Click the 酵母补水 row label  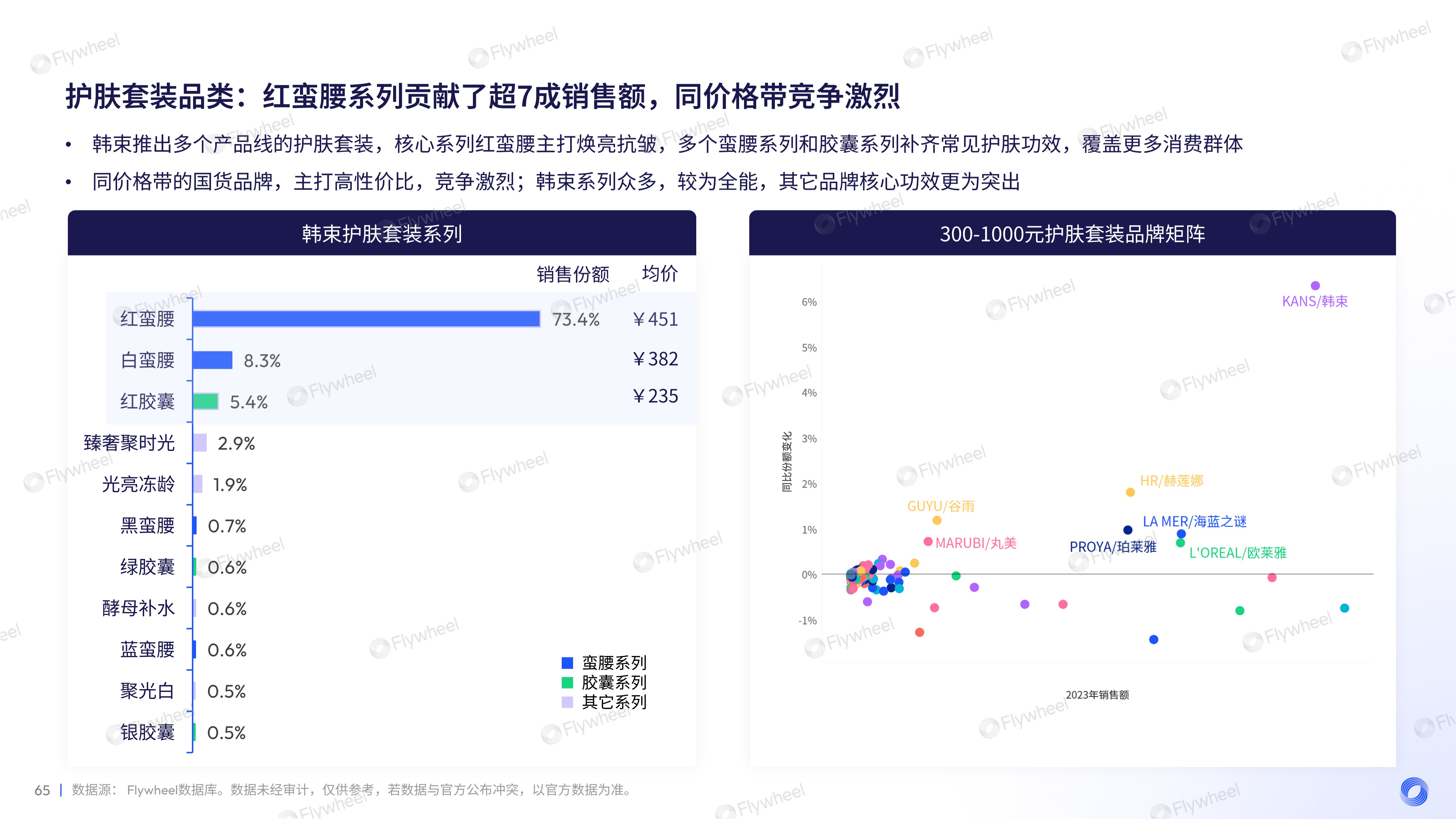tap(139, 608)
